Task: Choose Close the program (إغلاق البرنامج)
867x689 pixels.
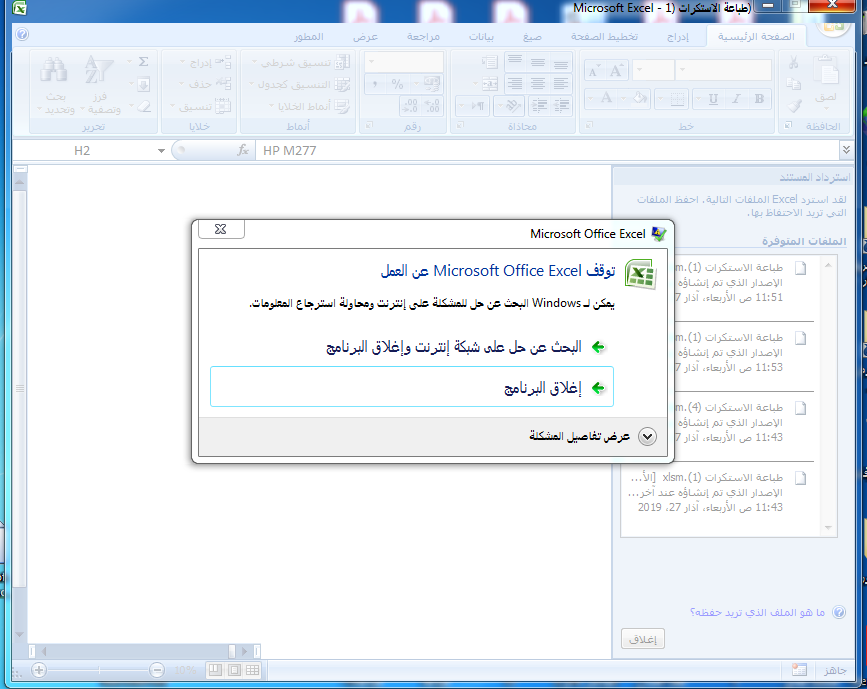Action: 412,387
